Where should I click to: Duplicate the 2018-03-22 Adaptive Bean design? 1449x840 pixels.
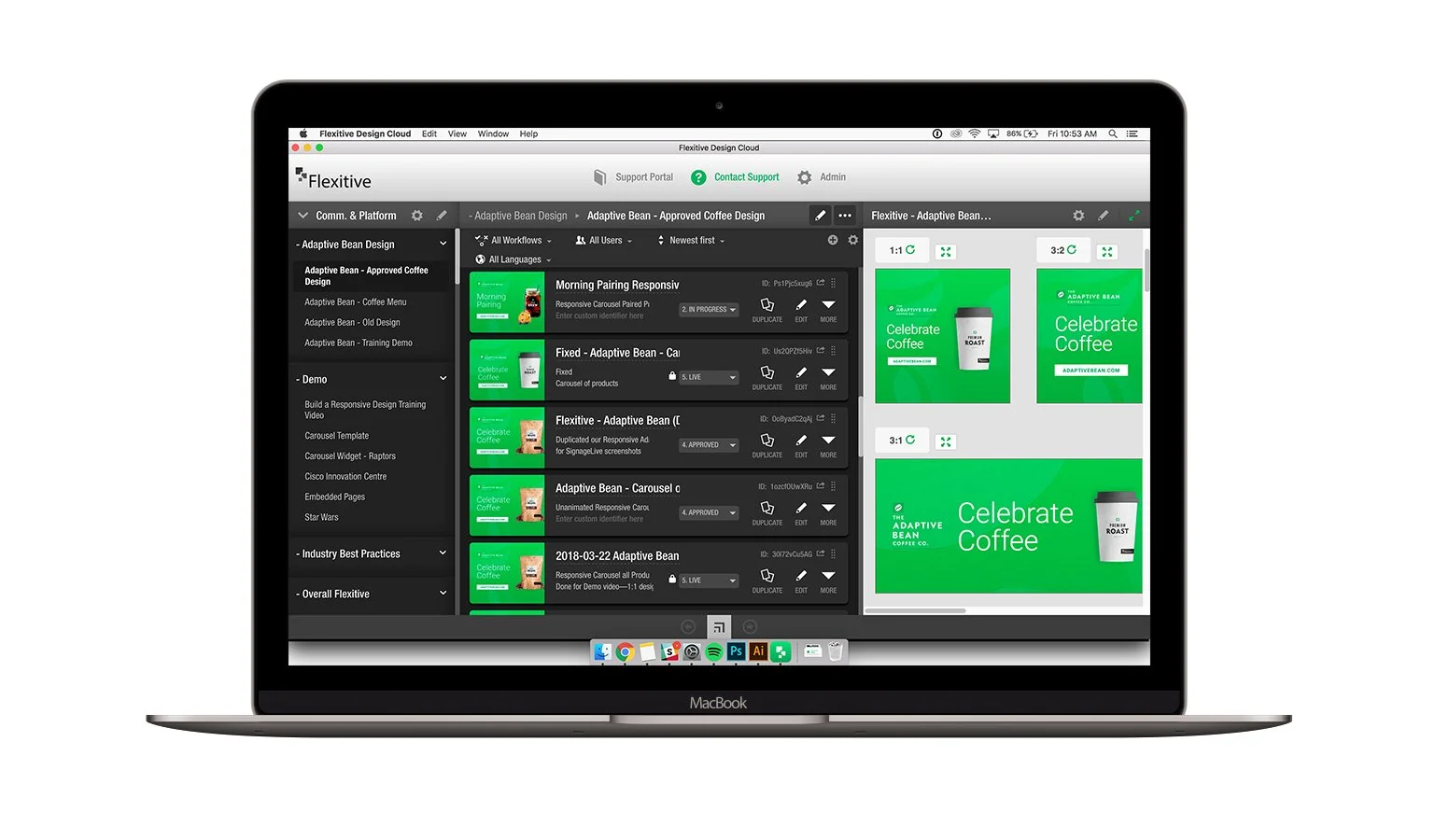[x=767, y=581]
